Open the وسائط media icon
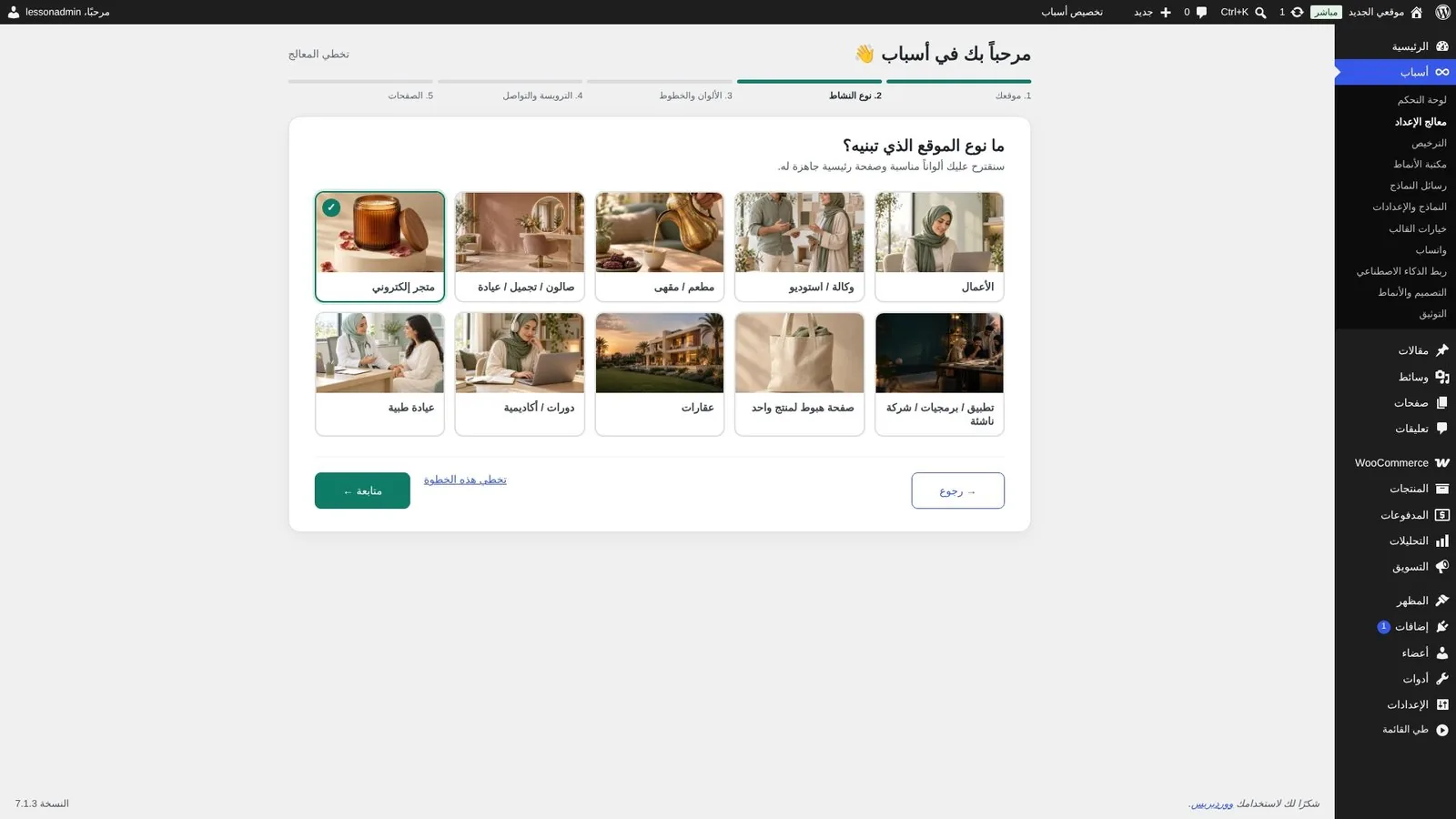Viewport: 1456px width, 819px height. click(1442, 377)
